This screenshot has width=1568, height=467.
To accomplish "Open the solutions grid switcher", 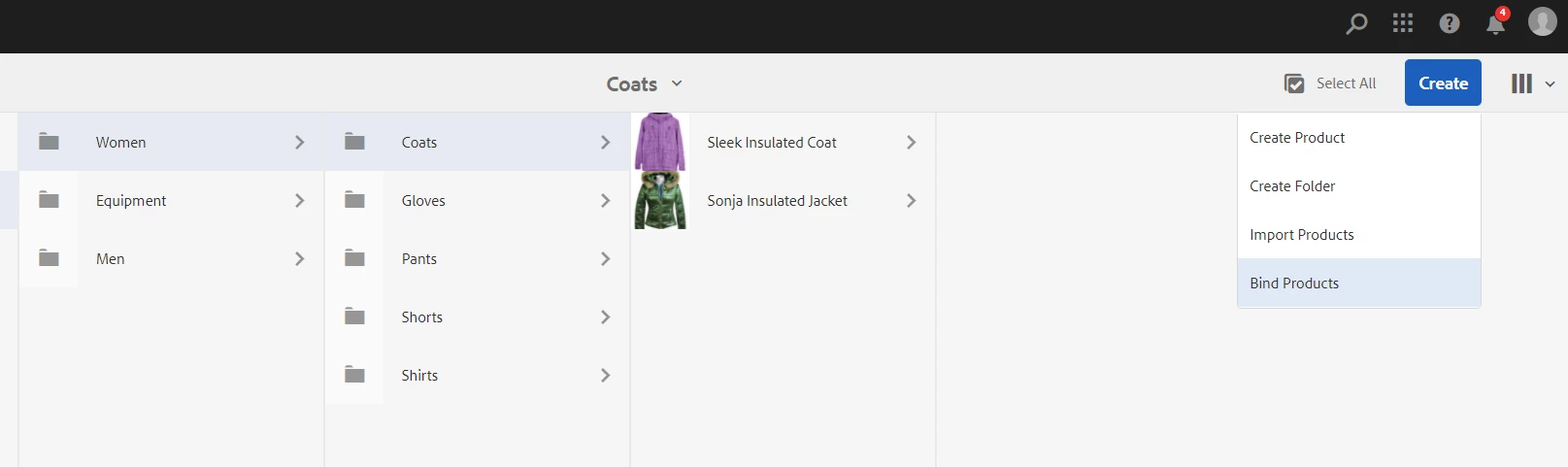I will (1403, 23).
